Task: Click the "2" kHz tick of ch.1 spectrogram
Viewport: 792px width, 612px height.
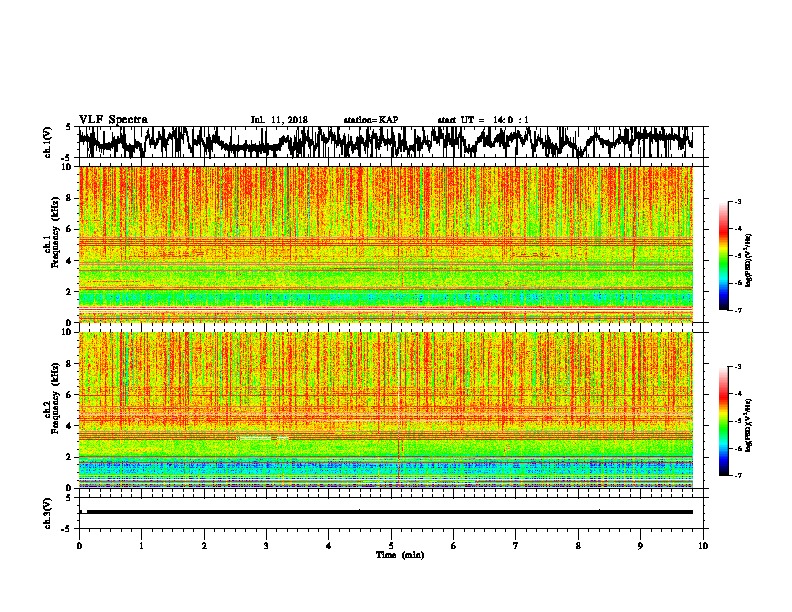Action: [71, 292]
